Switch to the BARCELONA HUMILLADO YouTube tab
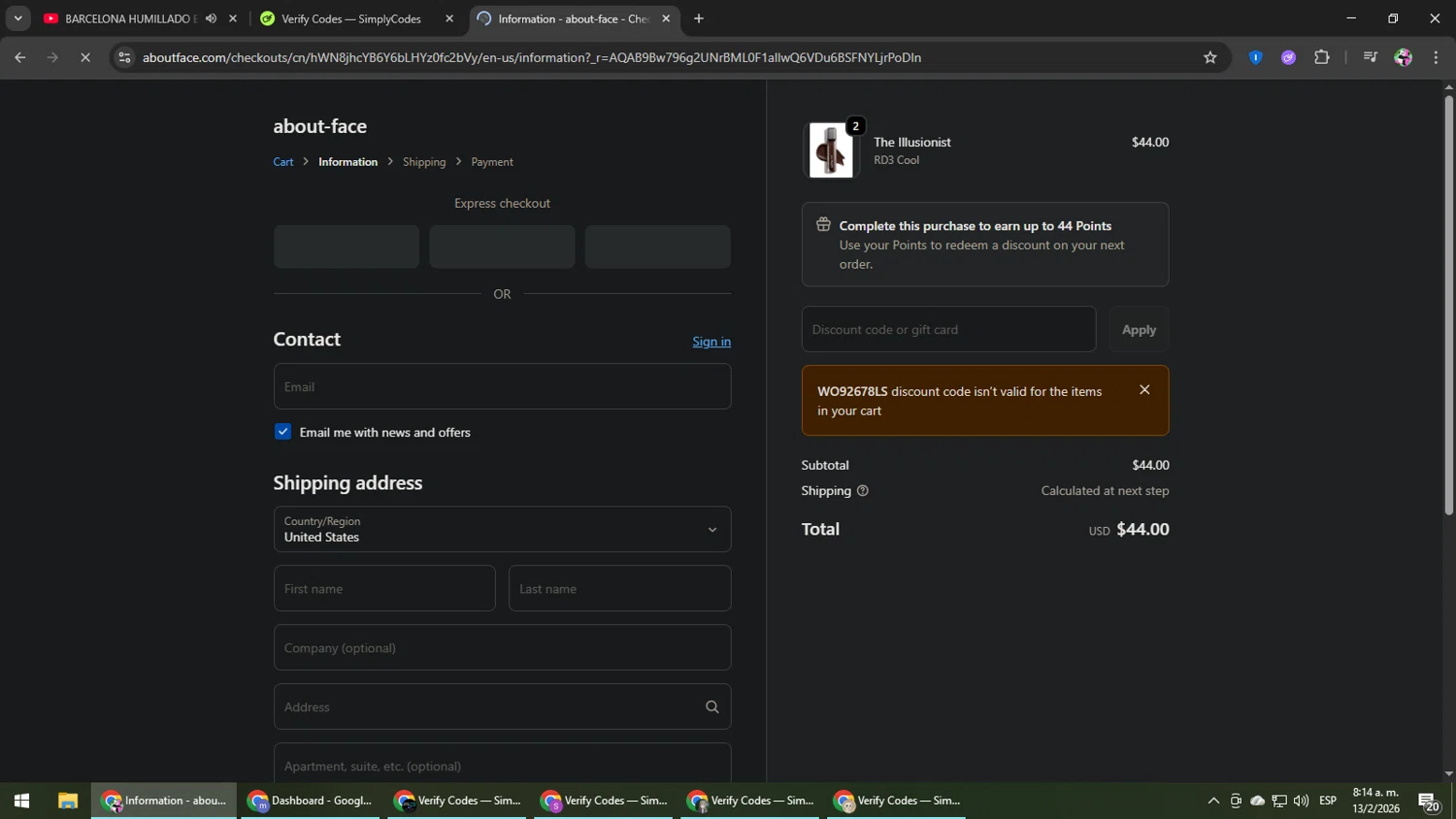The height and width of the screenshot is (819, 1456). tap(120, 18)
